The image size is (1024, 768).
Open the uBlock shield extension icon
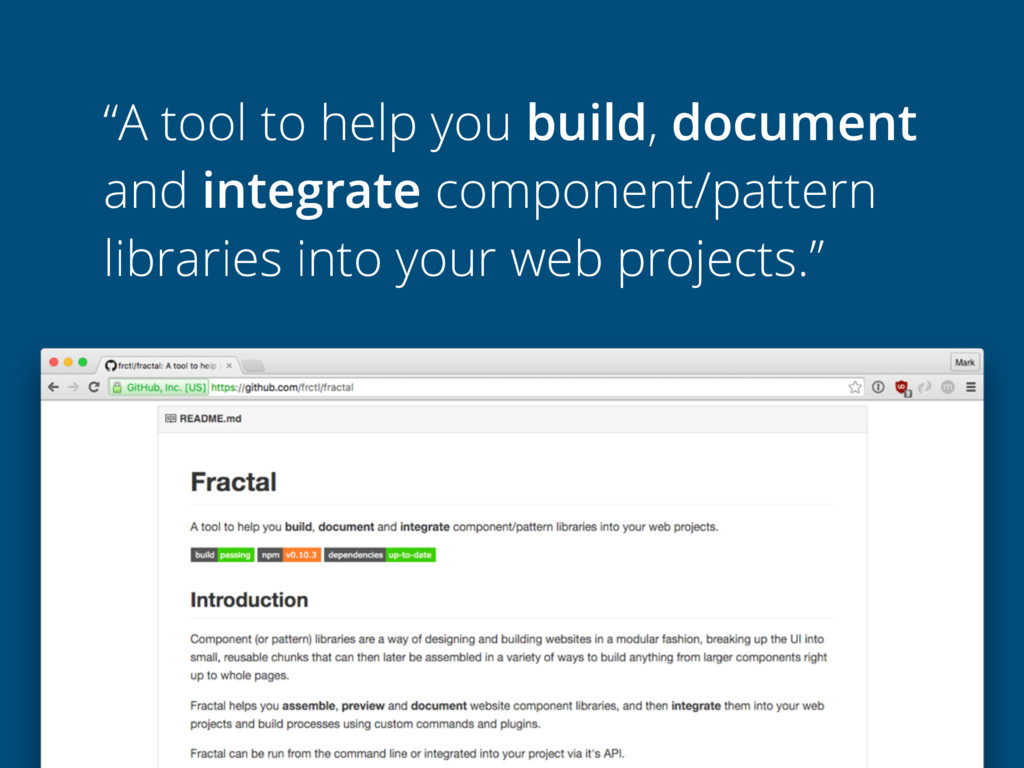(903, 388)
